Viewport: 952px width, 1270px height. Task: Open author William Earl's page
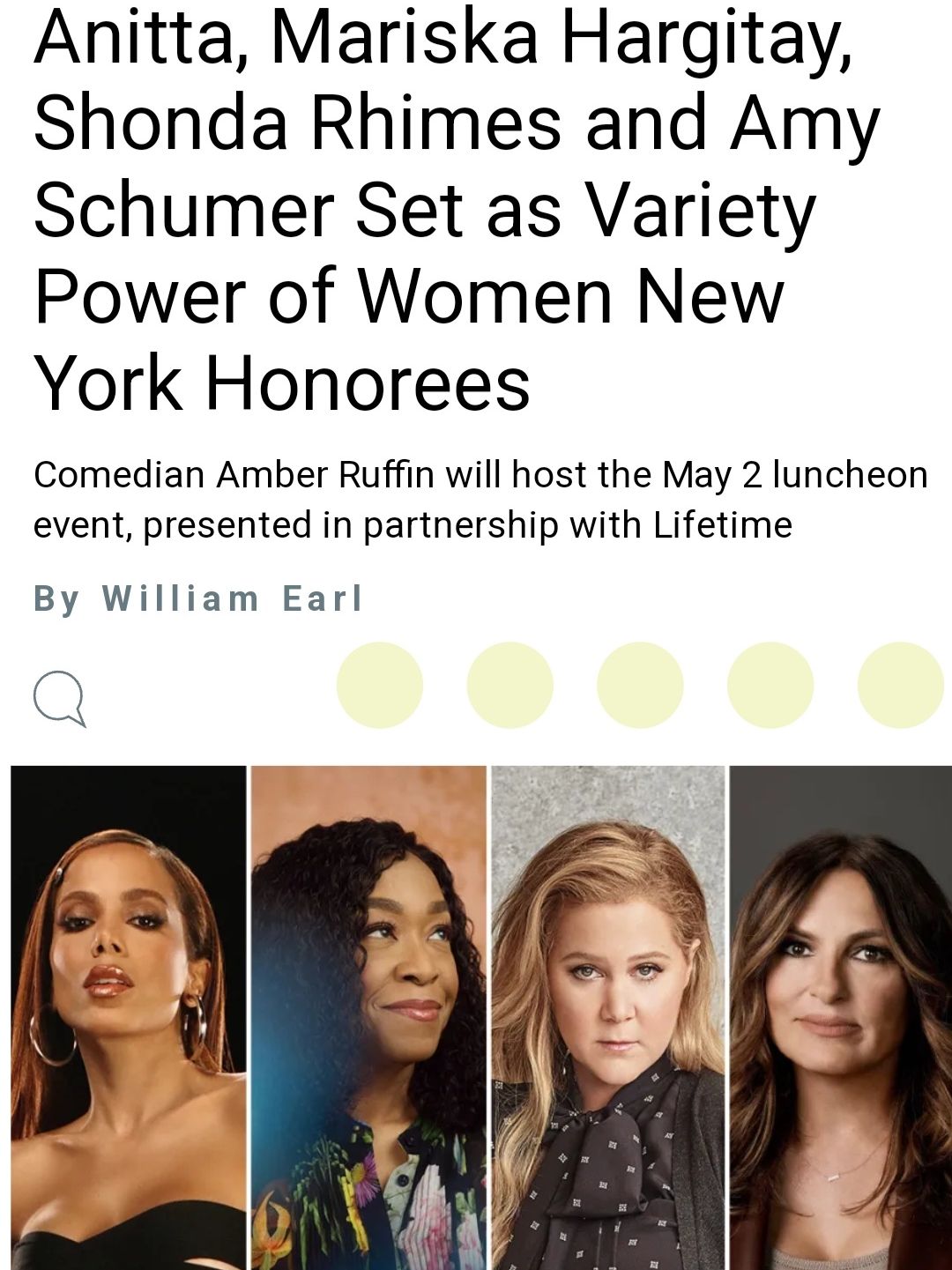coord(233,599)
